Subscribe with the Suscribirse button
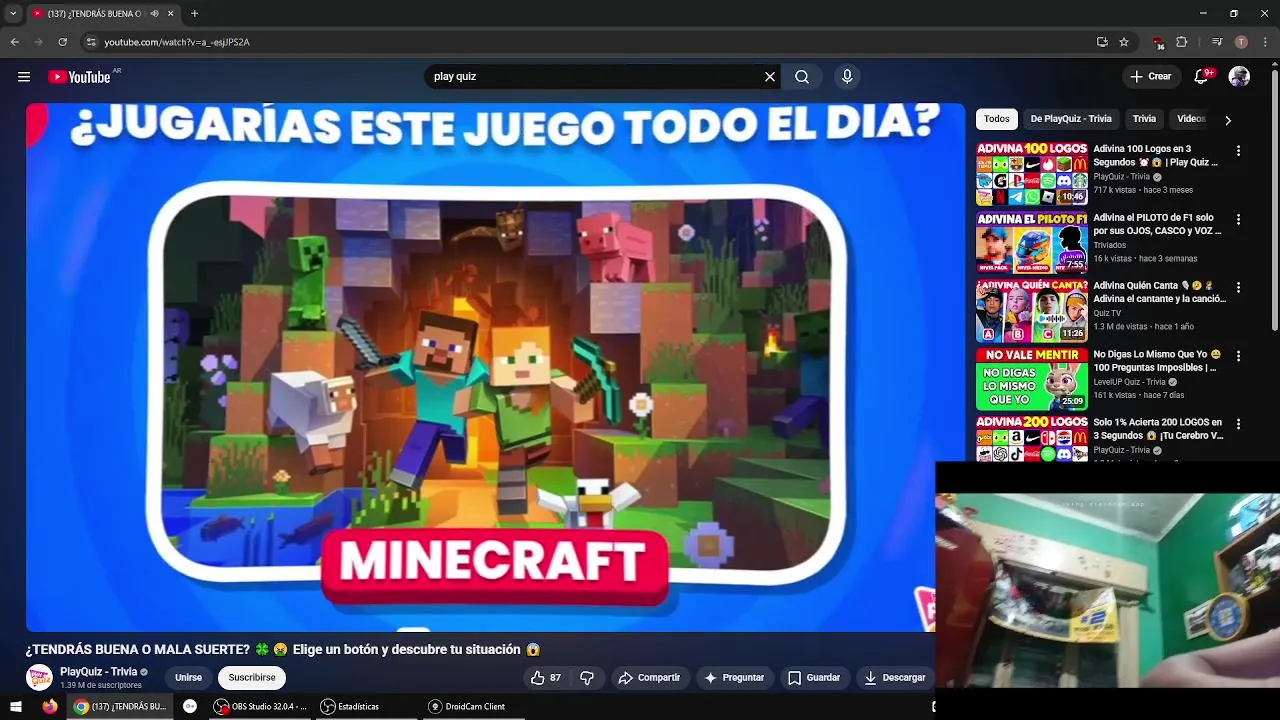This screenshot has width=1280, height=720. [252, 678]
